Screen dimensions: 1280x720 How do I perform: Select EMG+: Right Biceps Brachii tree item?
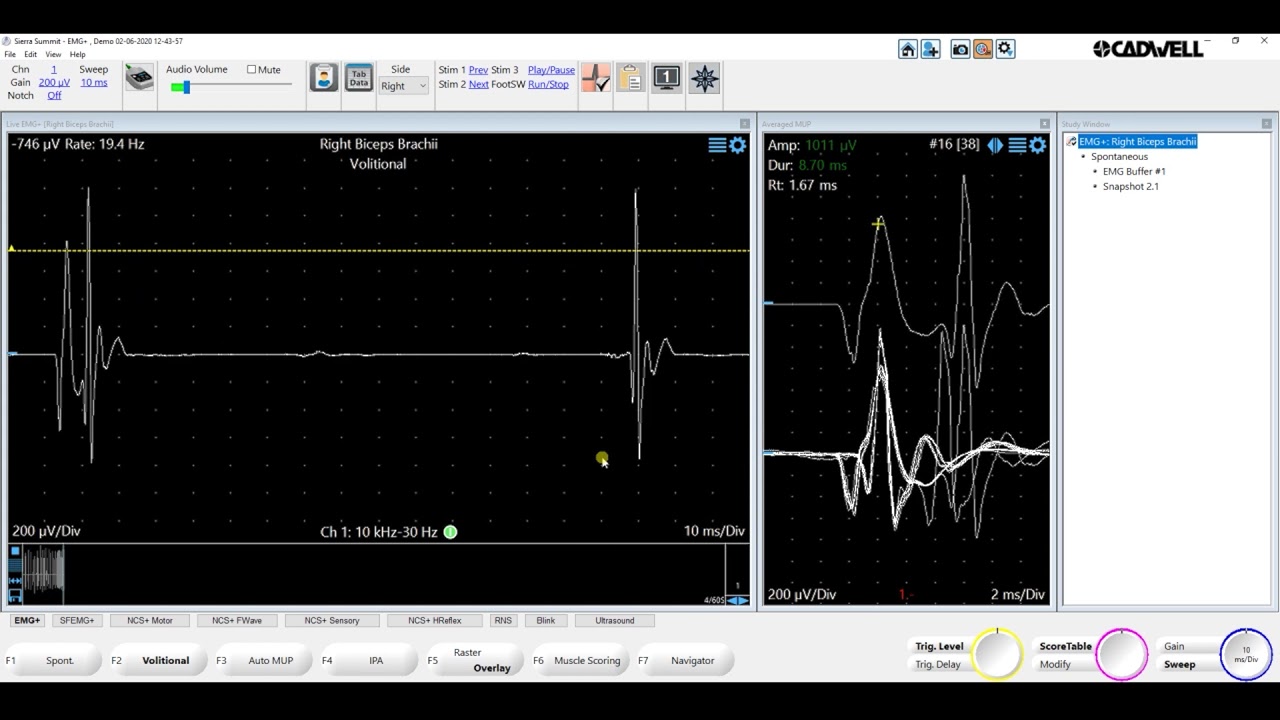point(1137,142)
